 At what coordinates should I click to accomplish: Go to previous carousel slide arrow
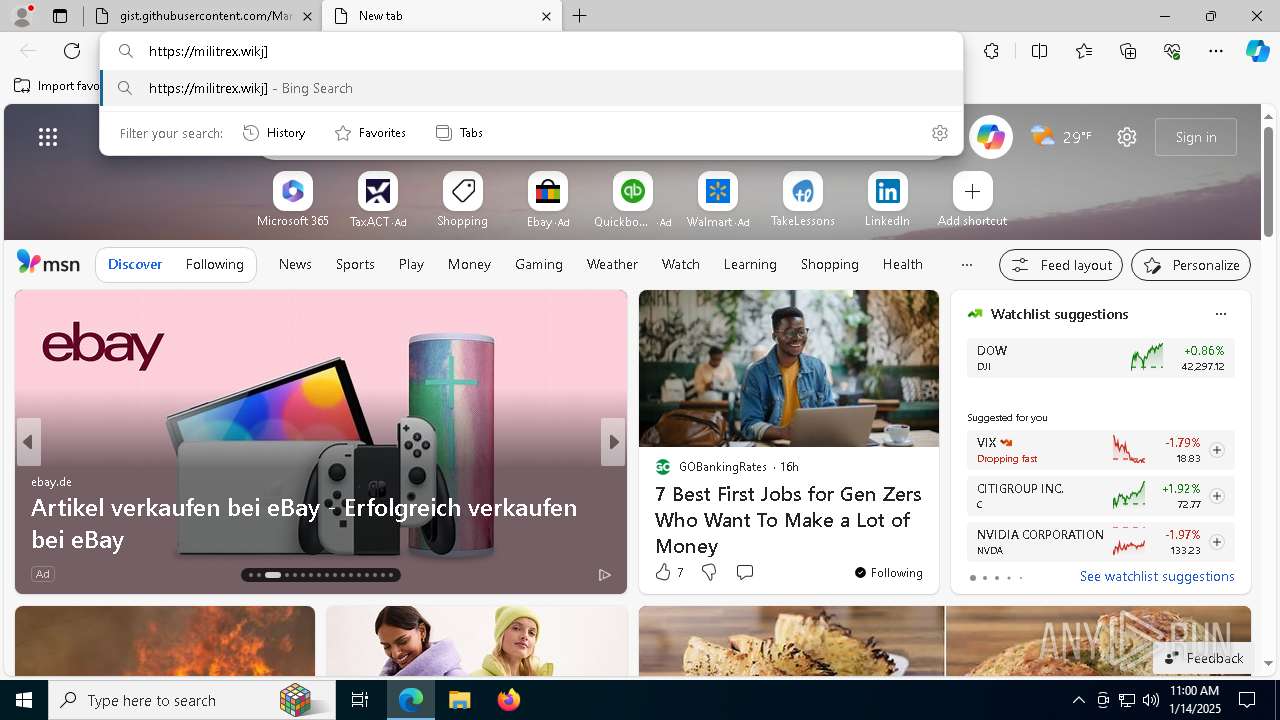[28, 442]
